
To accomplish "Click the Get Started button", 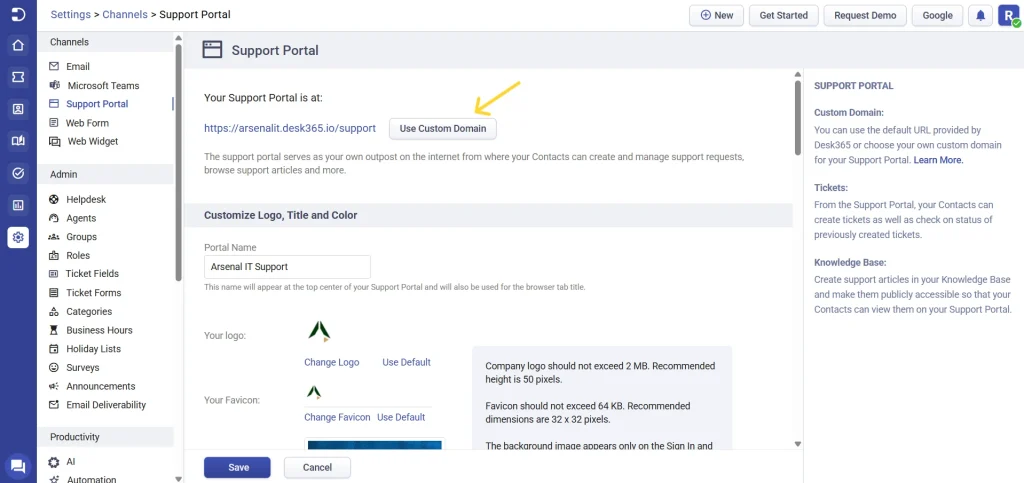I will tap(784, 16).
